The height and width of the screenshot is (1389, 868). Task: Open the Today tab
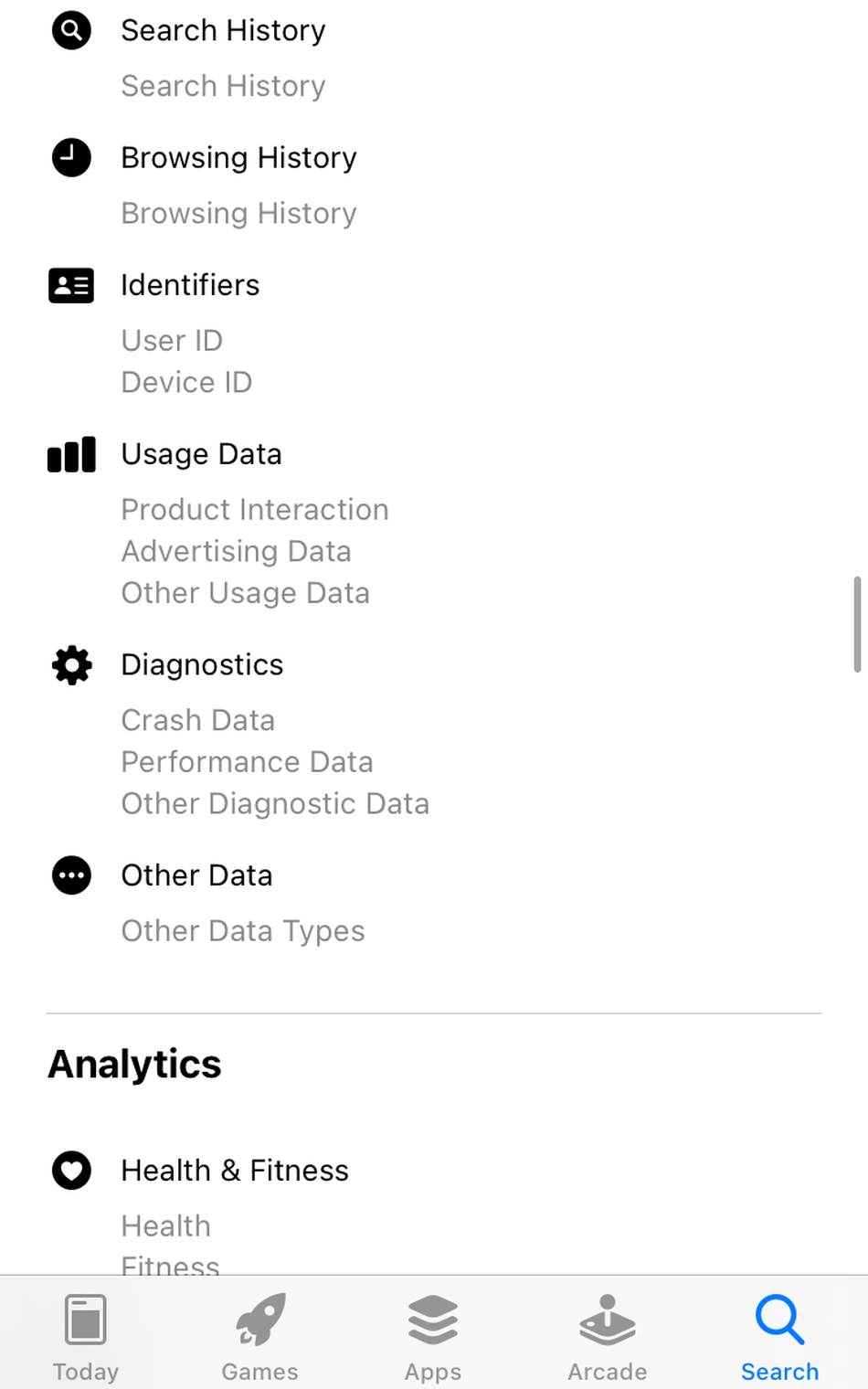(86, 1336)
